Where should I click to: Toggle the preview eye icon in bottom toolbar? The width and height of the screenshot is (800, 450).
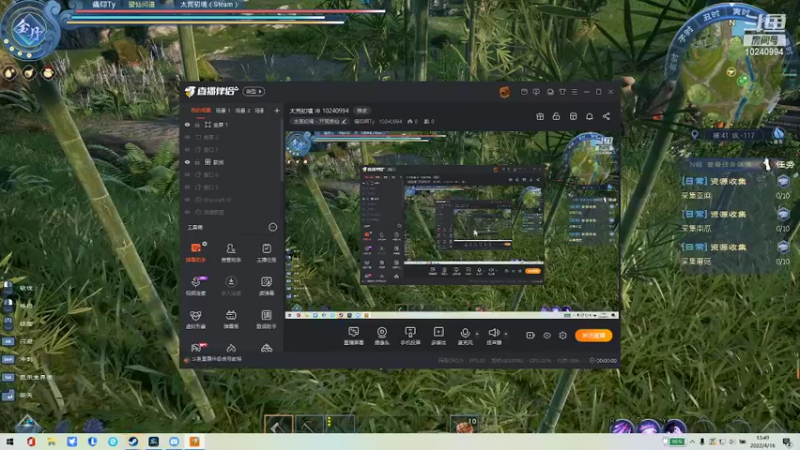(547, 335)
